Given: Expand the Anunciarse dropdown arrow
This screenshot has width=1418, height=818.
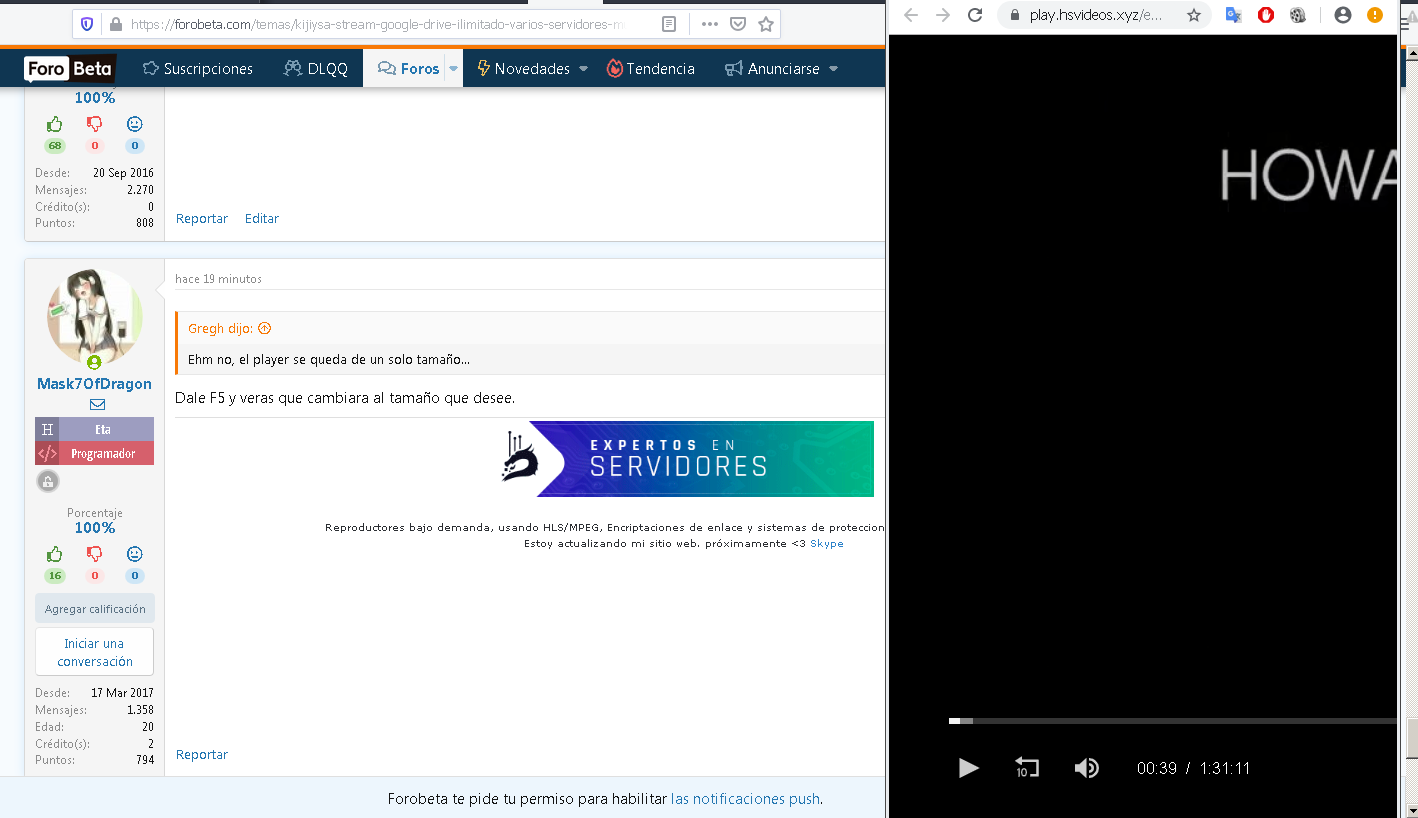Looking at the screenshot, I should [833, 69].
